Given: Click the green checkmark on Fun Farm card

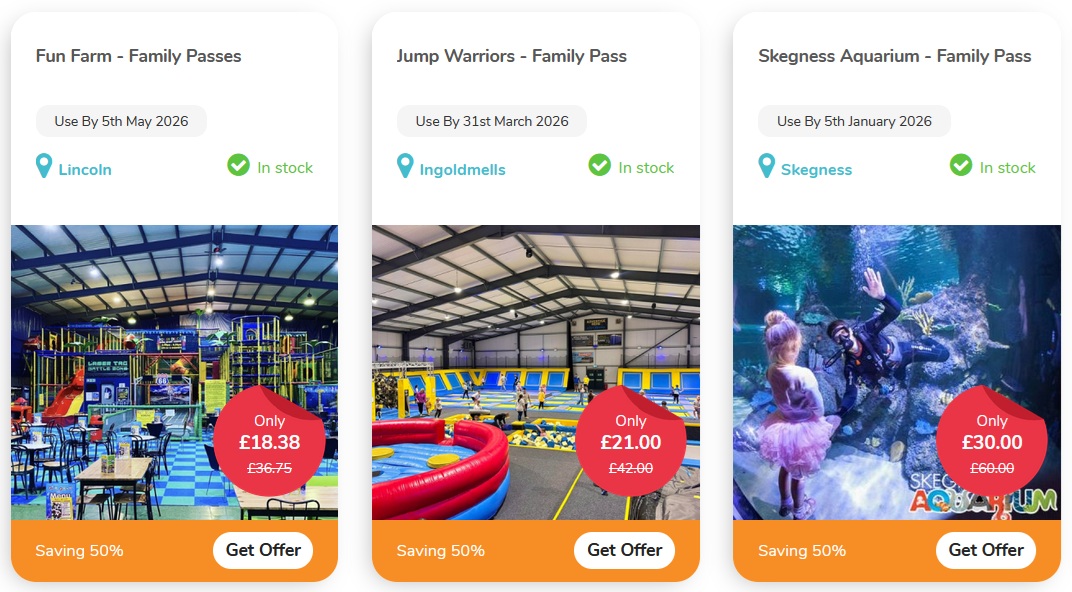Looking at the screenshot, I should click(238, 165).
